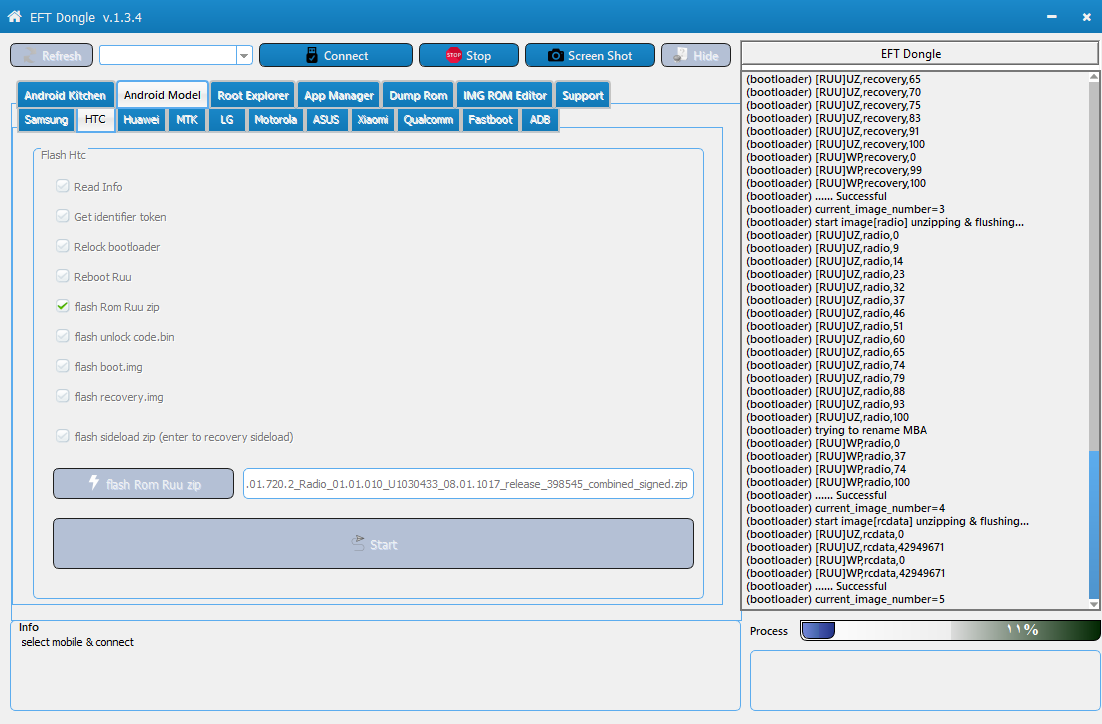Select the Qualcomm tab
This screenshot has height=724, width=1102.
point(428,119)
